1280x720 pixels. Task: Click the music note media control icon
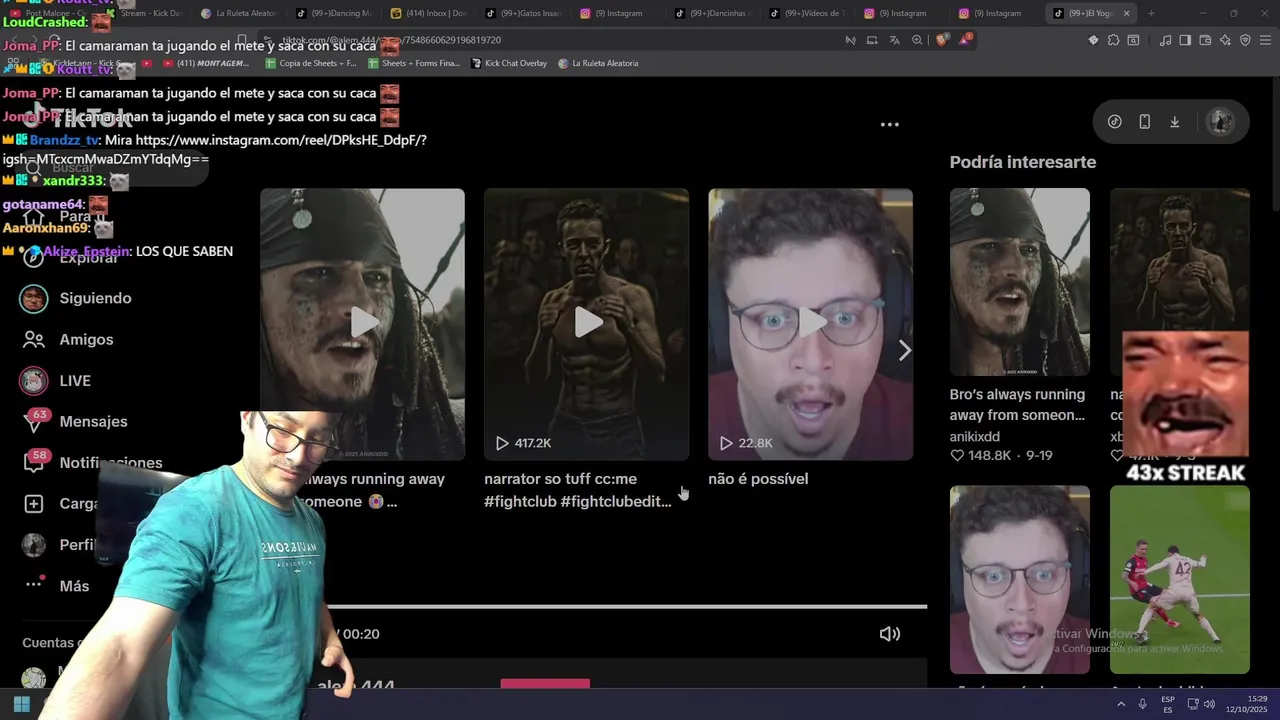(1165, 40)
